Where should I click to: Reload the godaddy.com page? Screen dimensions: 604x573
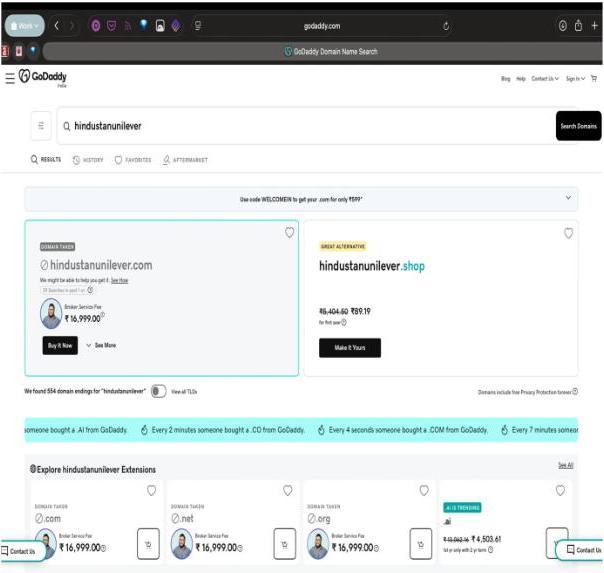pos(446,26)
